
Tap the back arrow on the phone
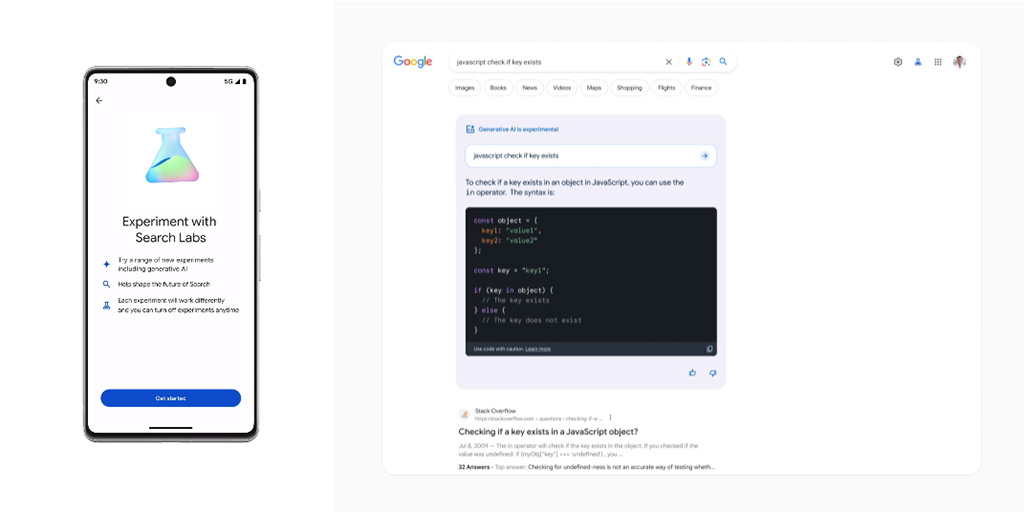point(99,101)
